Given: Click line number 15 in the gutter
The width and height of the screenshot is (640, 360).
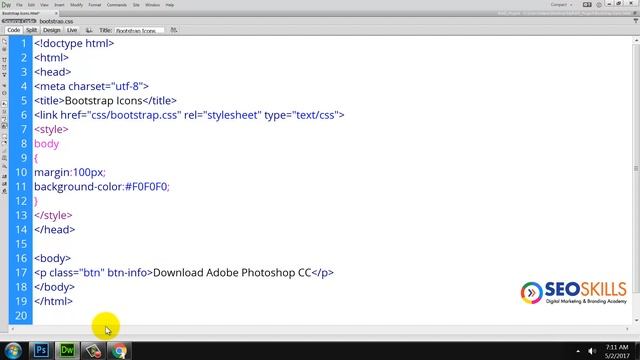Looking at the screenshot, I should click(21, 244).
